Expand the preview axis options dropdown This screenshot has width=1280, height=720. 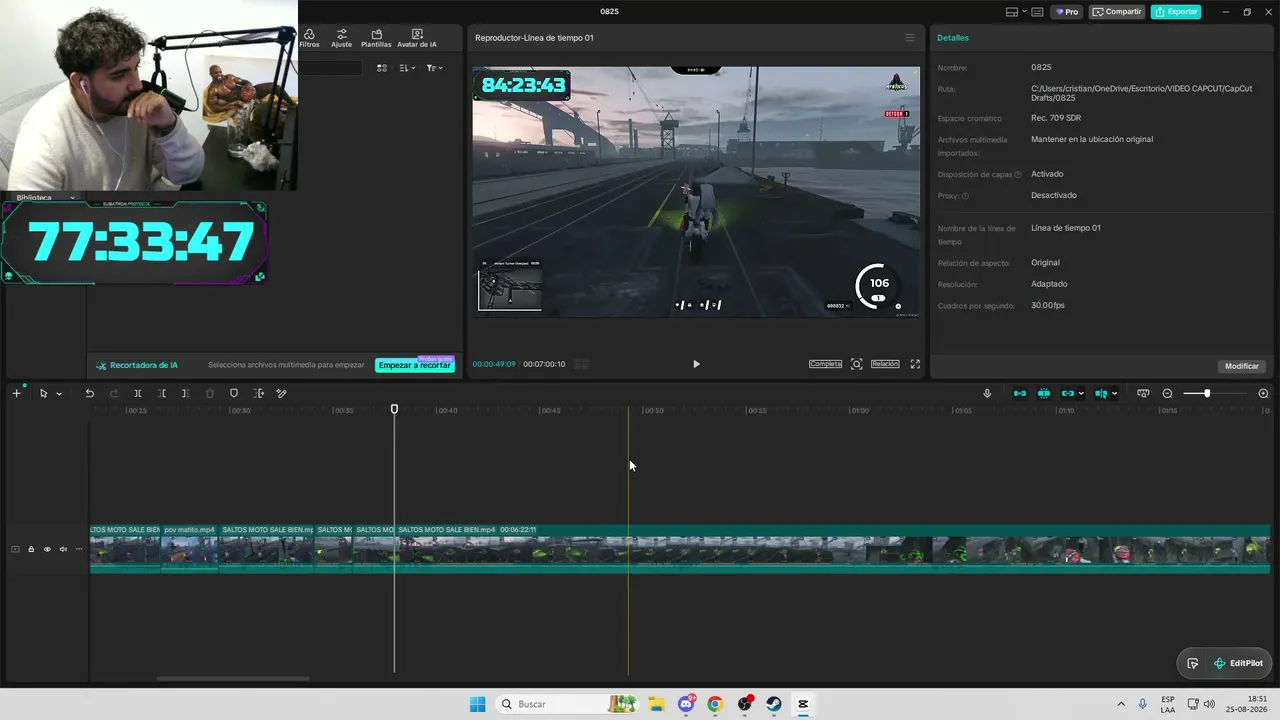1114,394
